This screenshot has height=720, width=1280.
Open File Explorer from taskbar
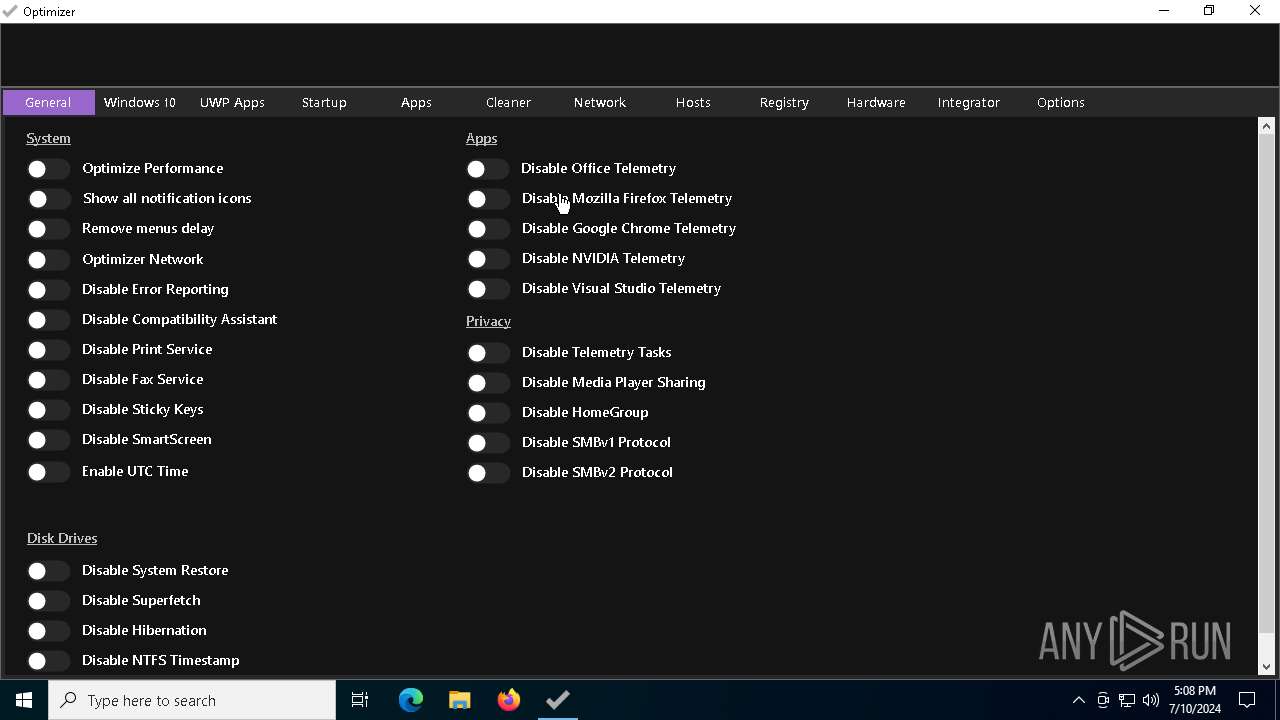460,700
